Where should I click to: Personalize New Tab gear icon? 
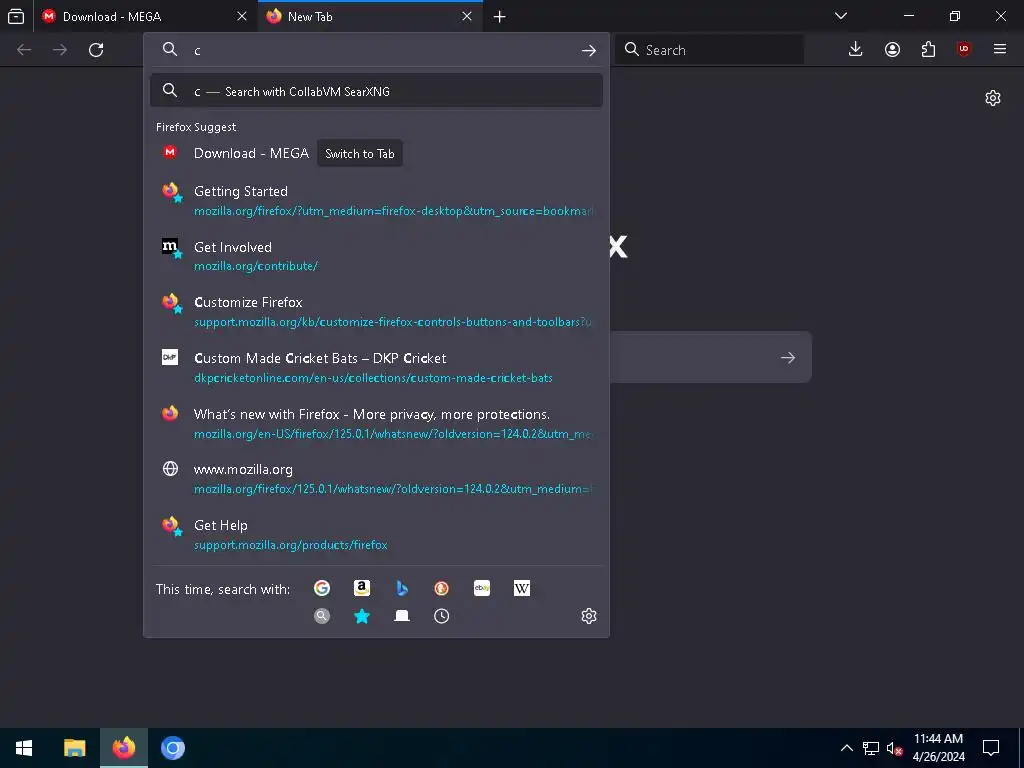point(993,98)
